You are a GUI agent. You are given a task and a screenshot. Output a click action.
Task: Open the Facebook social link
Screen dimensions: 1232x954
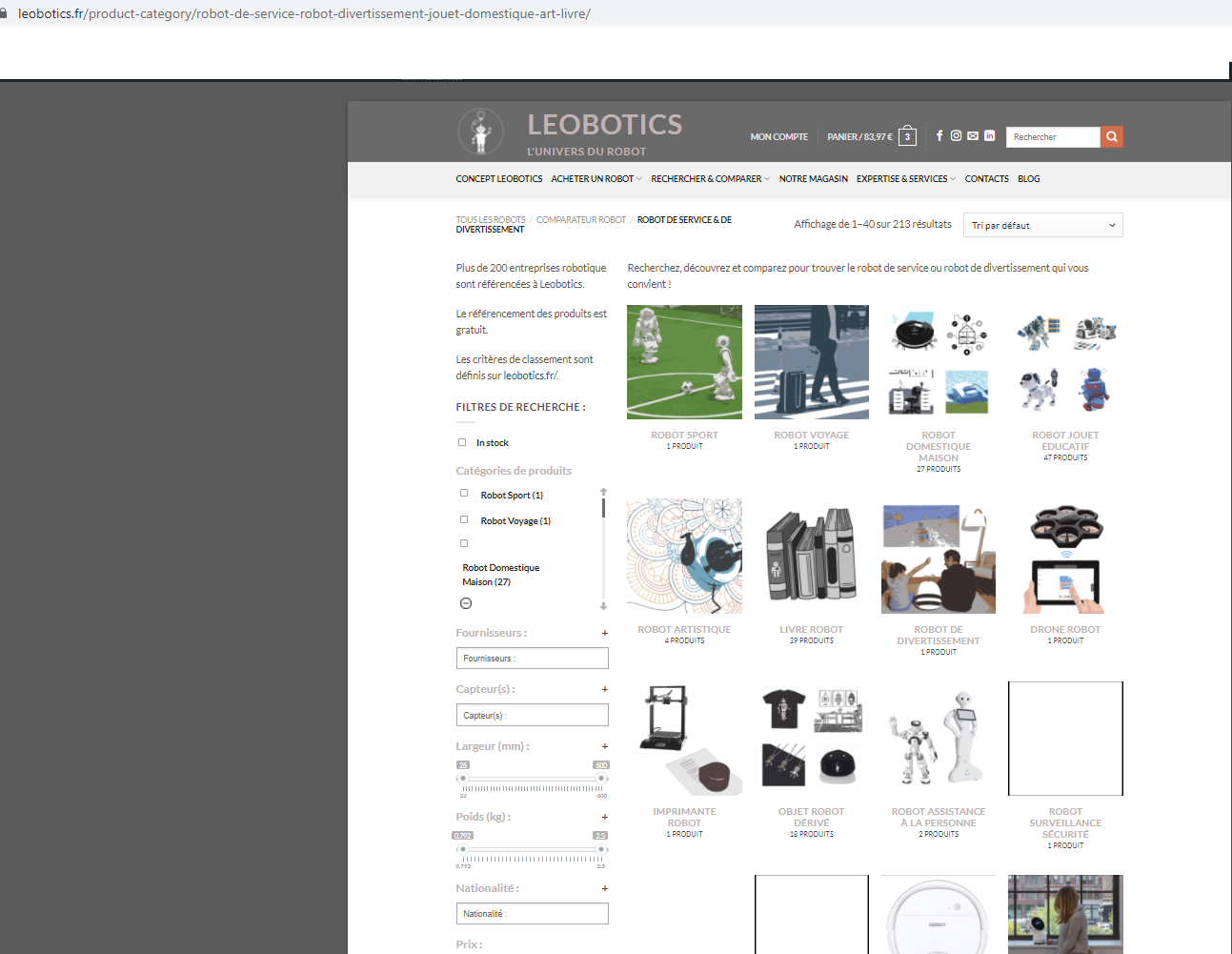(939, 136)
